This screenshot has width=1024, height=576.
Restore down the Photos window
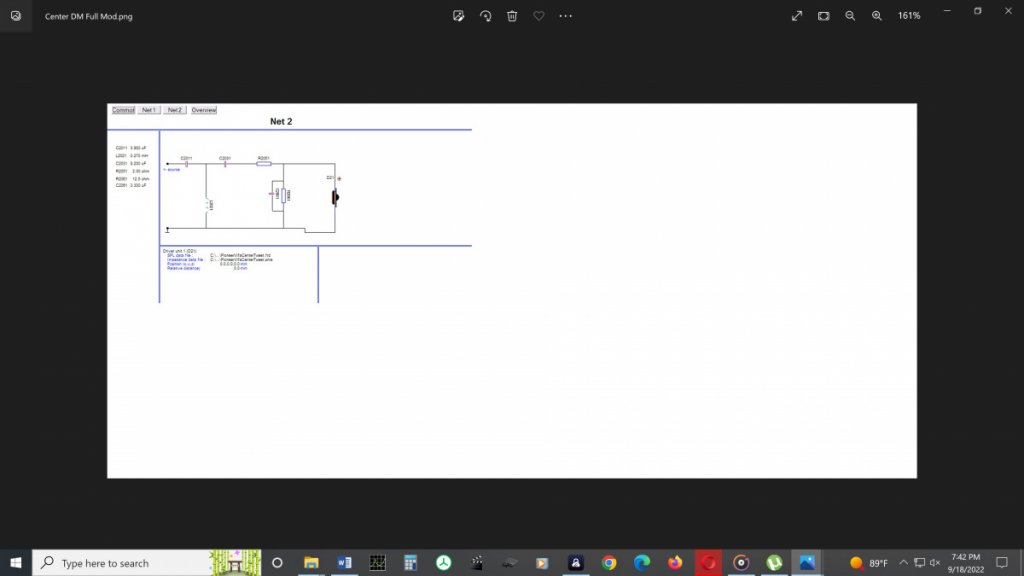(x=978, y=11)
